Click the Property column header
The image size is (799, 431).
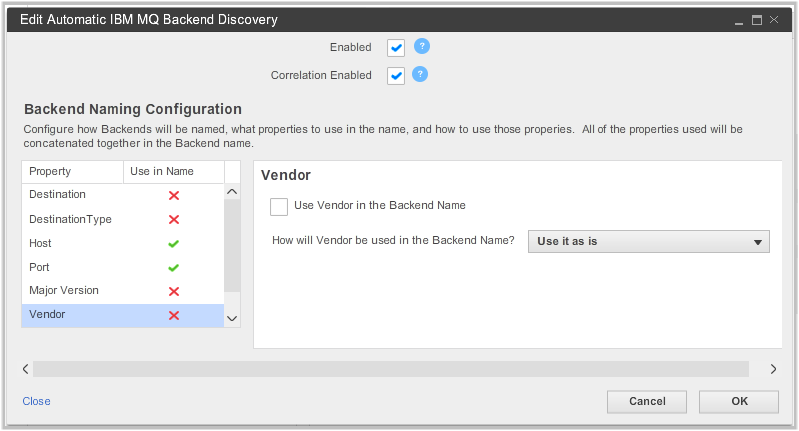coord(72,172)
